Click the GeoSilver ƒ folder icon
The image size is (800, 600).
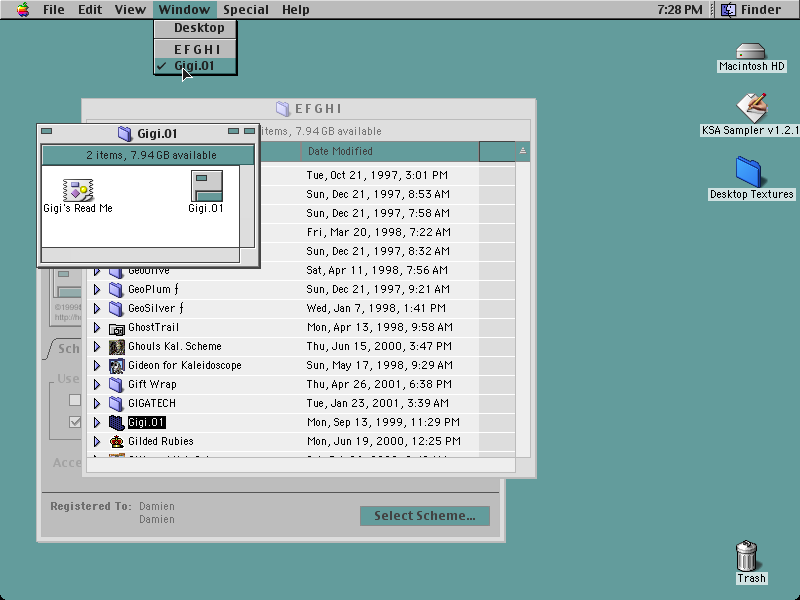point(116,309)
